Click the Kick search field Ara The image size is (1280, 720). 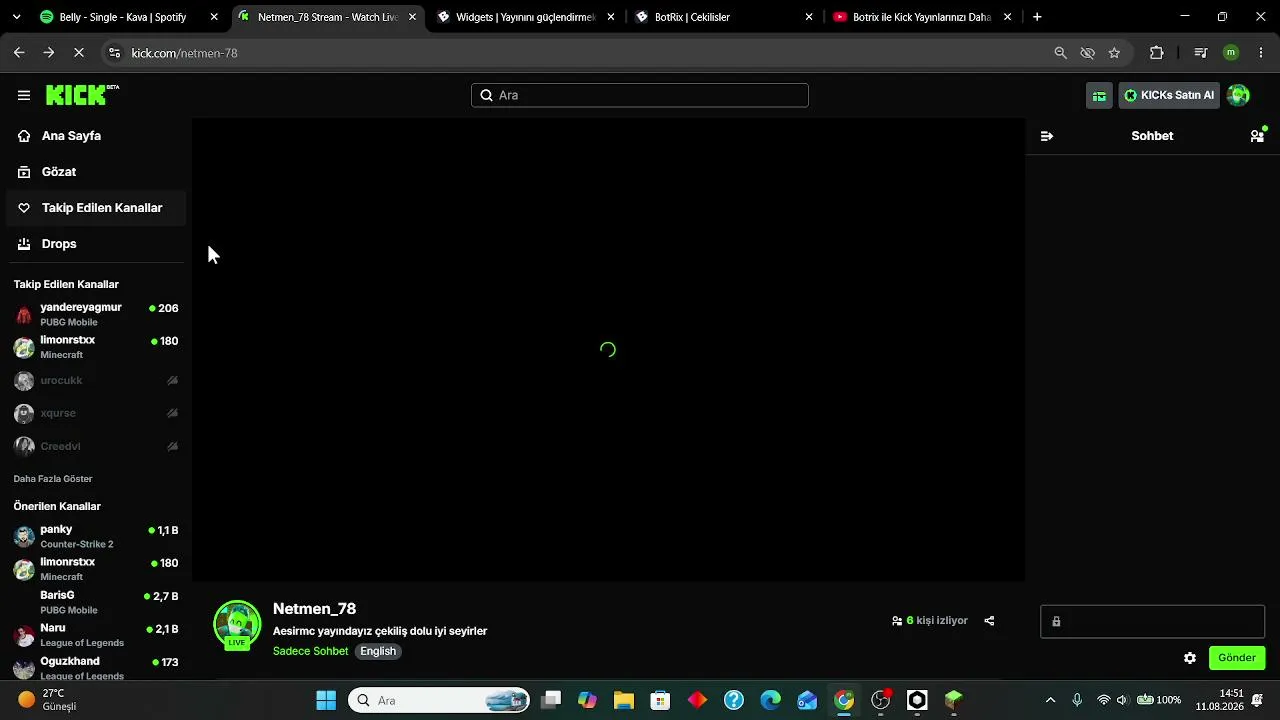click(640, 95)
